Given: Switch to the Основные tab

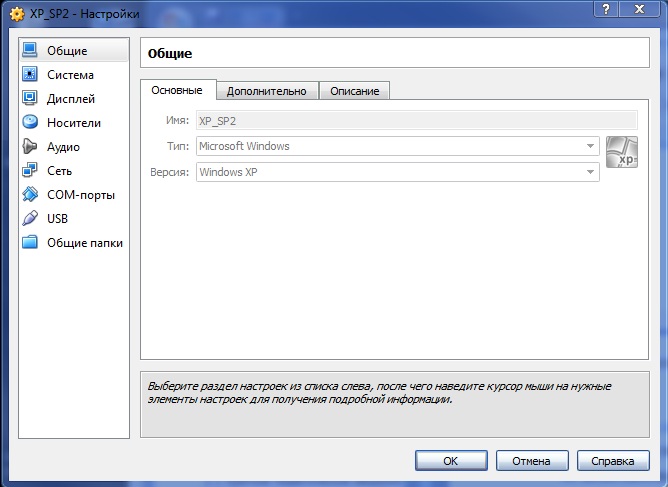Looking at the screenshot, I should click(x=177, y=90).
